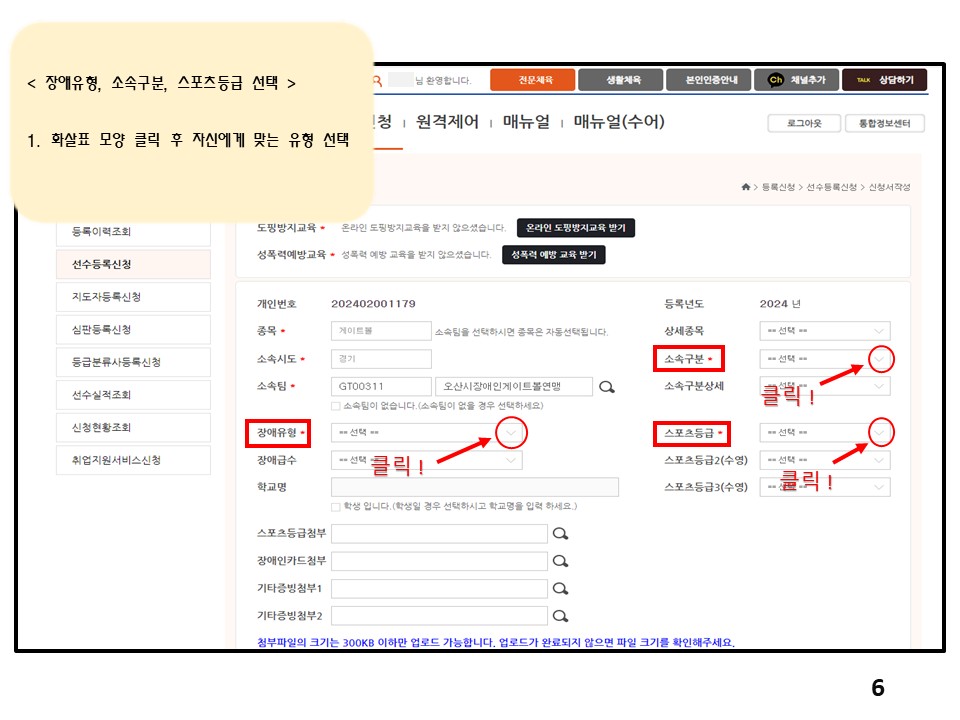960x720 pixels.
Task: Open 상담하기 talk consultation
Action: tap(884, 80)
